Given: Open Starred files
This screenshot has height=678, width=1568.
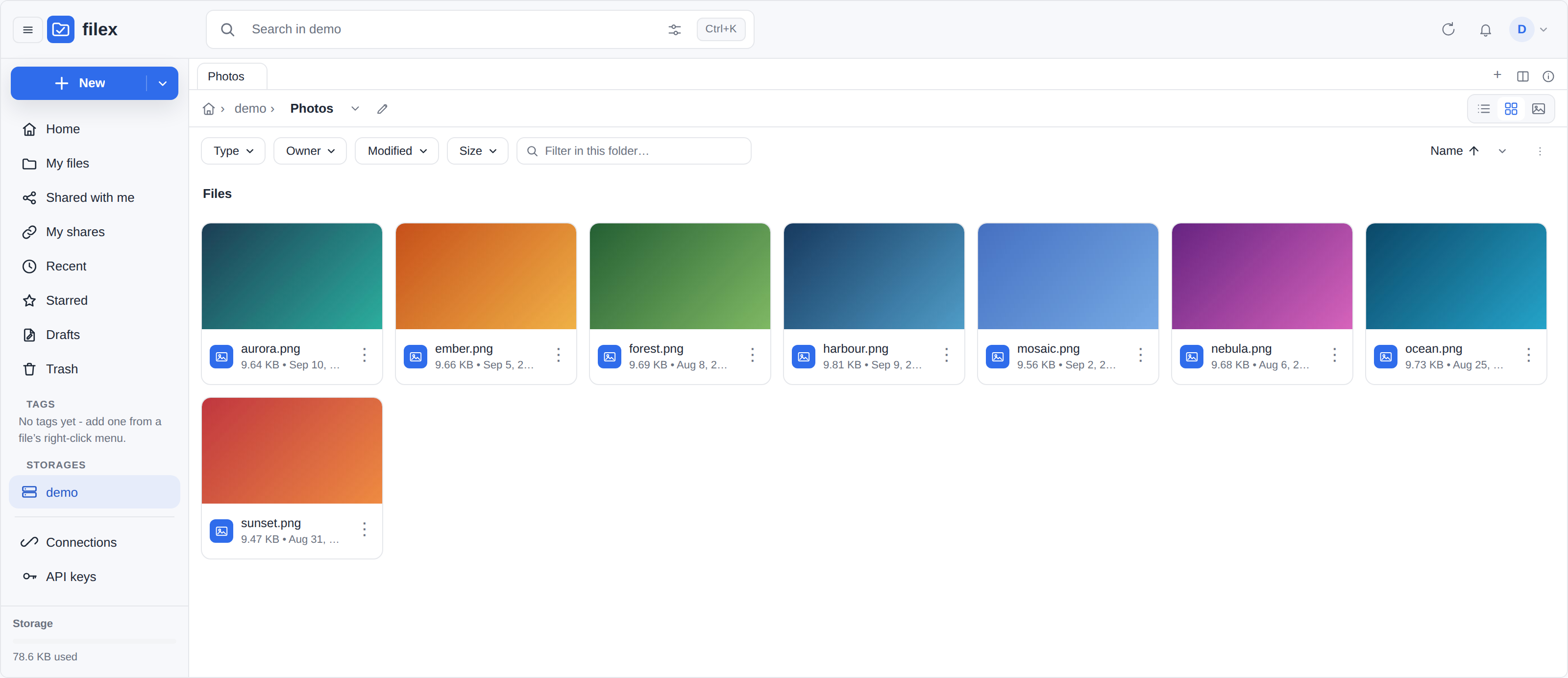Looking at the screenshot, I should pos(95,301).
